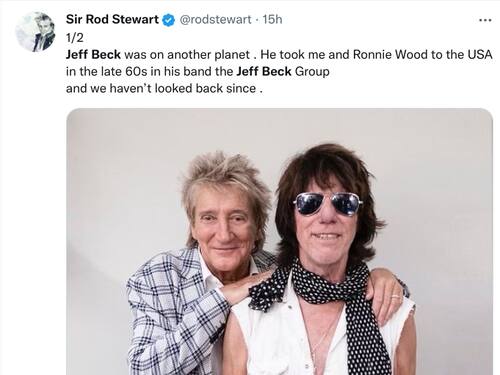Open the @rodstewart handle link
This screenshot has width=500, height=375.
point(215,20)
